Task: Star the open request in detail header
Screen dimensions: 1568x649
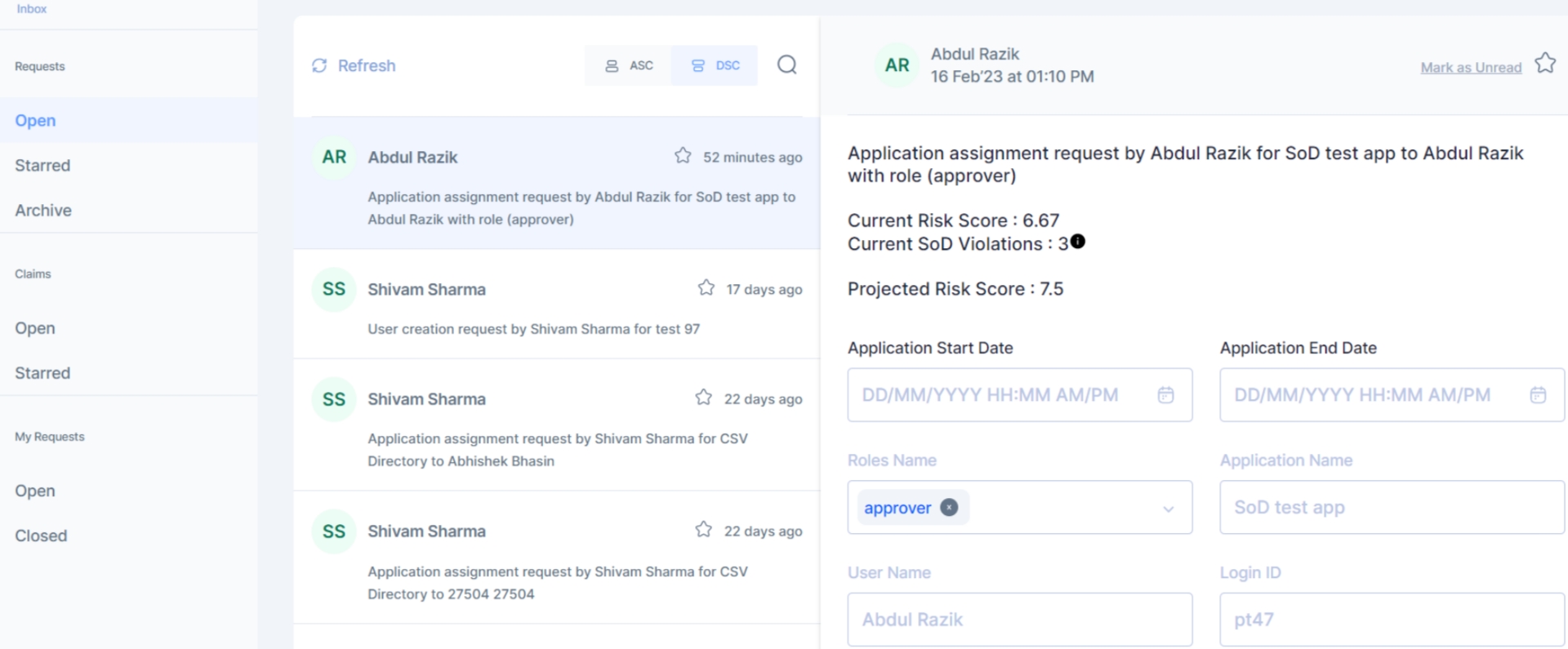Action: [1544, 64]
